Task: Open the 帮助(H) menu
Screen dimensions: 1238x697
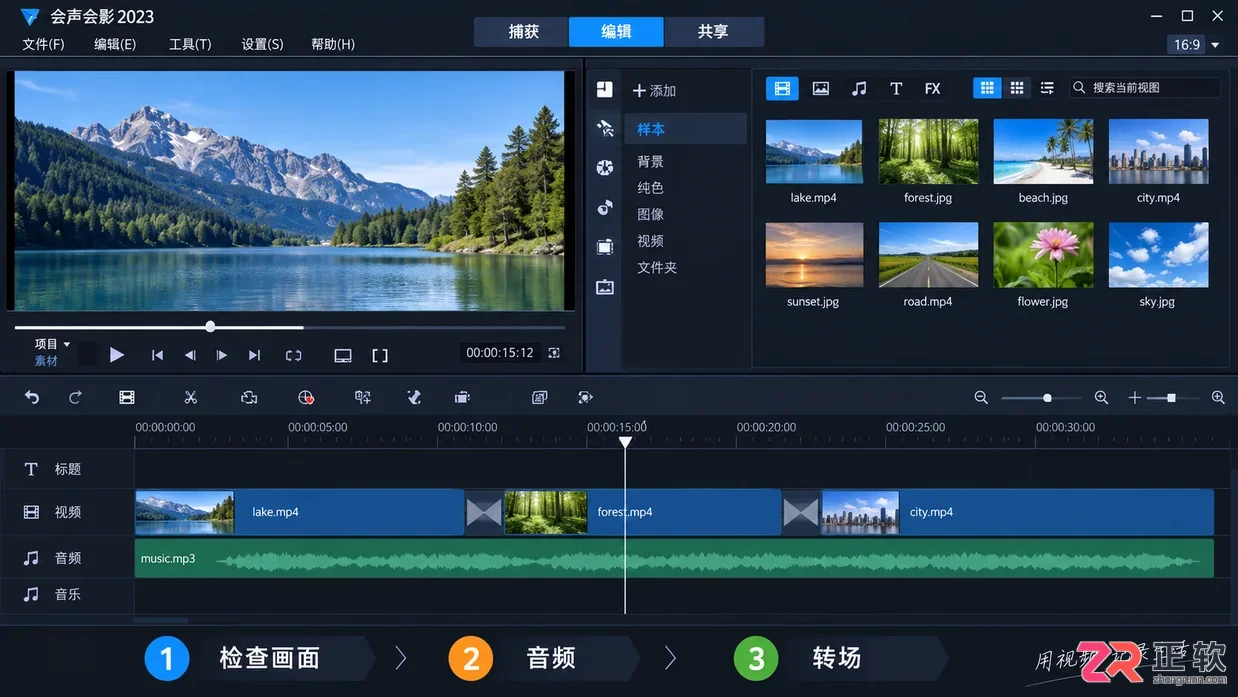Action: click(333, 44)
